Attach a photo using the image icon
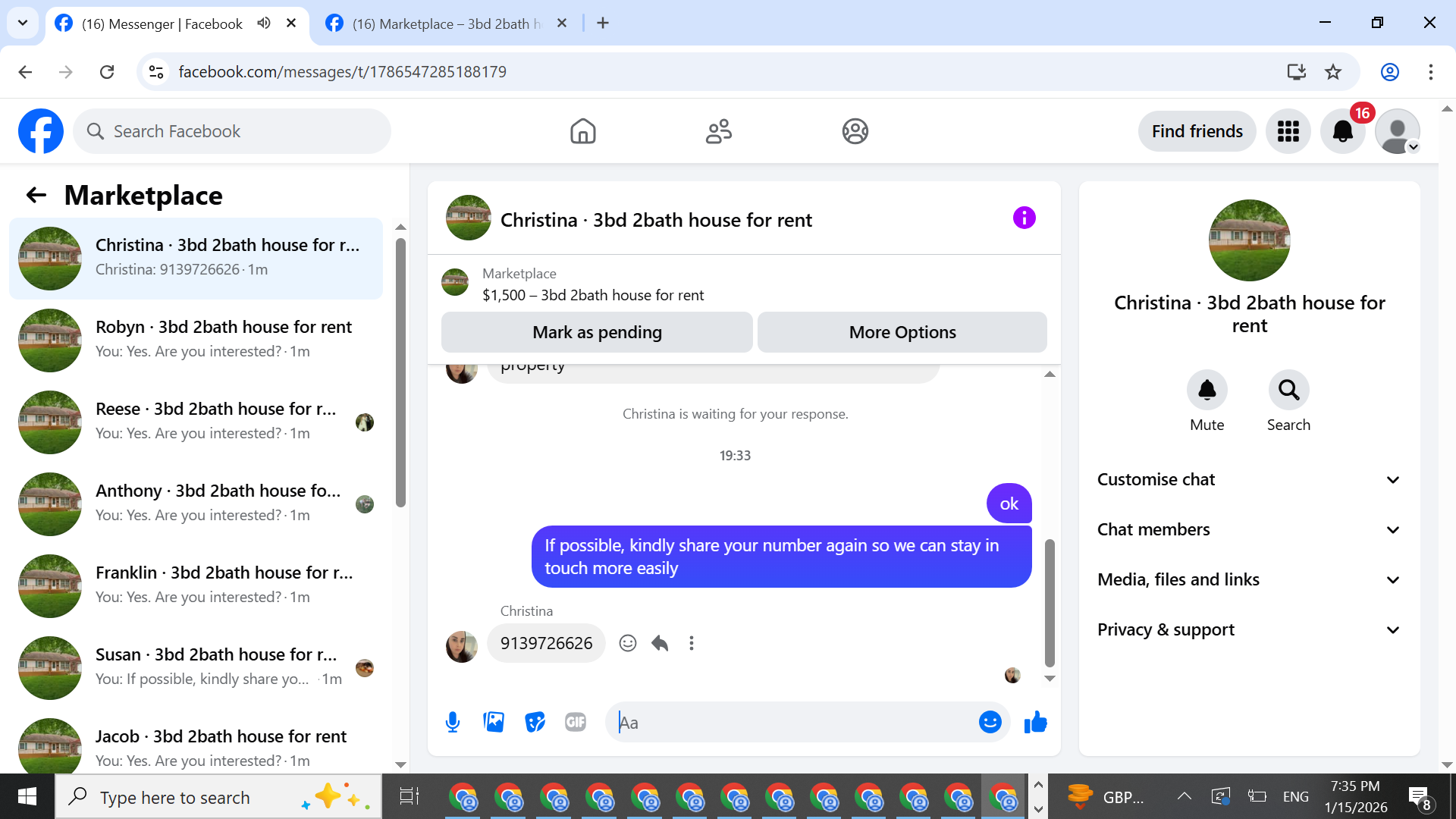Image resolution: width=1456 pixels, height=819 pixels. (494, 722)
